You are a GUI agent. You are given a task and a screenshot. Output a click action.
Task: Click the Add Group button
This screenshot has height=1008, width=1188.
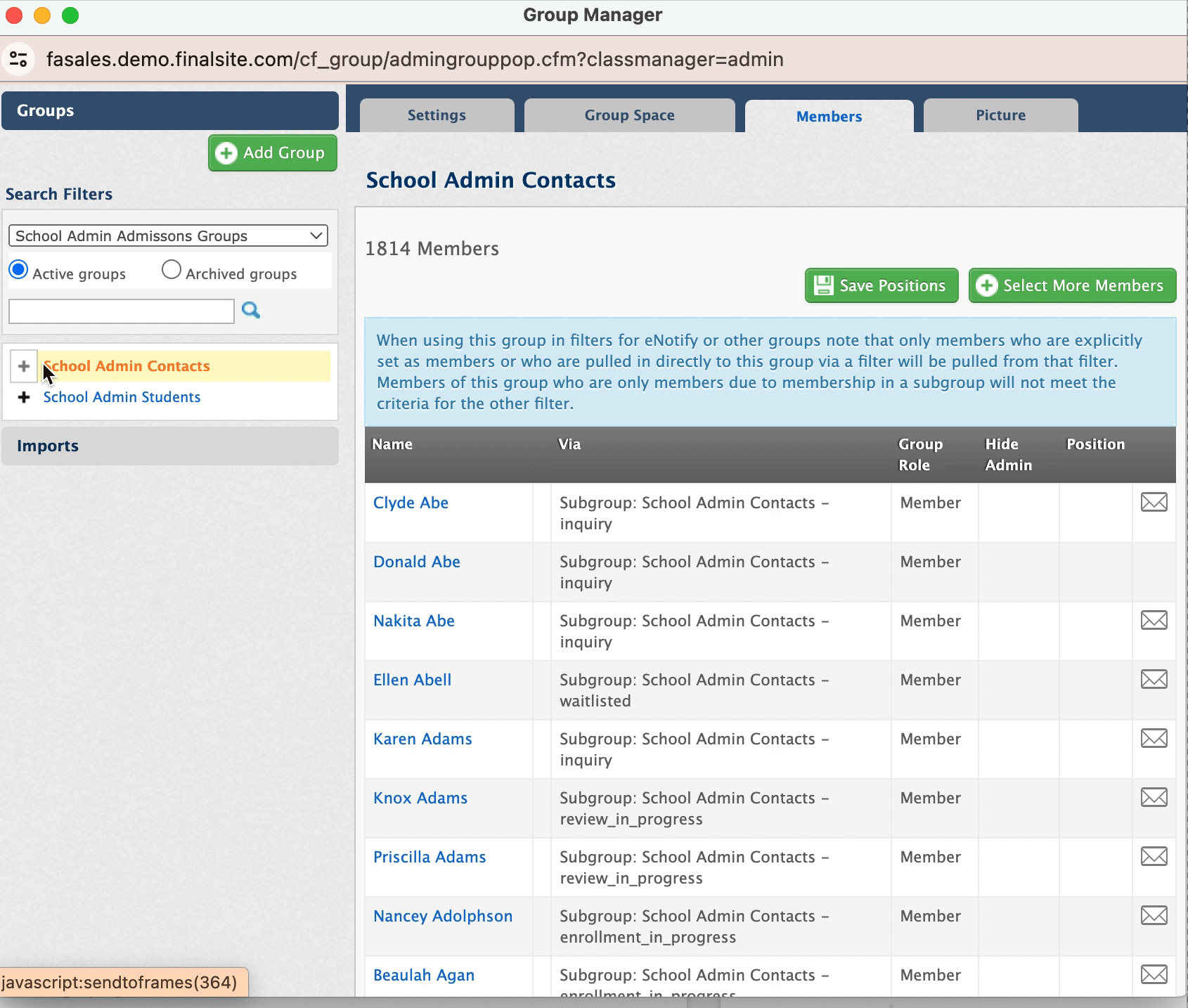point(273,153)
